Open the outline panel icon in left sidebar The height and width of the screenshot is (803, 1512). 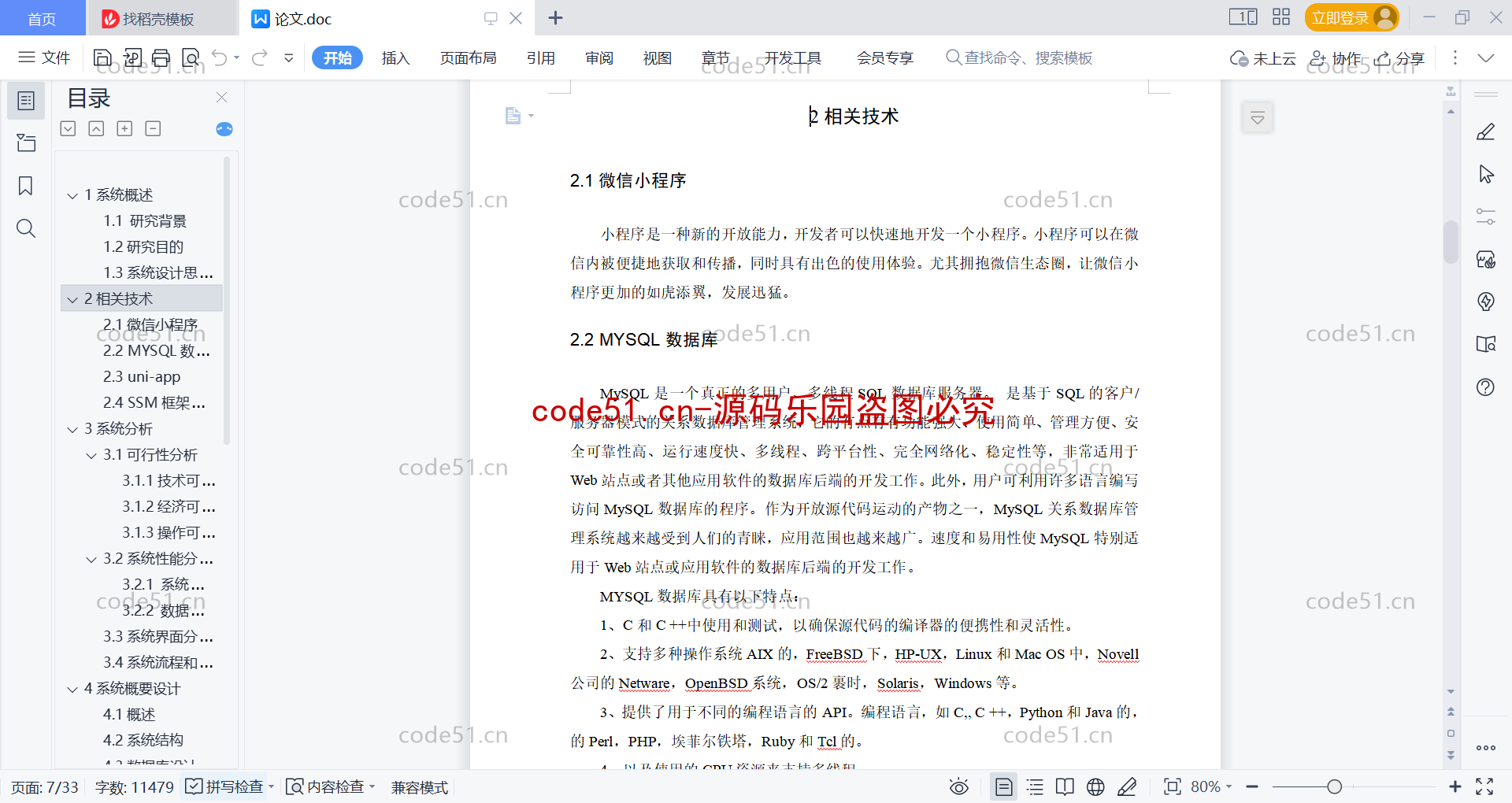click(x=26, y=101)
